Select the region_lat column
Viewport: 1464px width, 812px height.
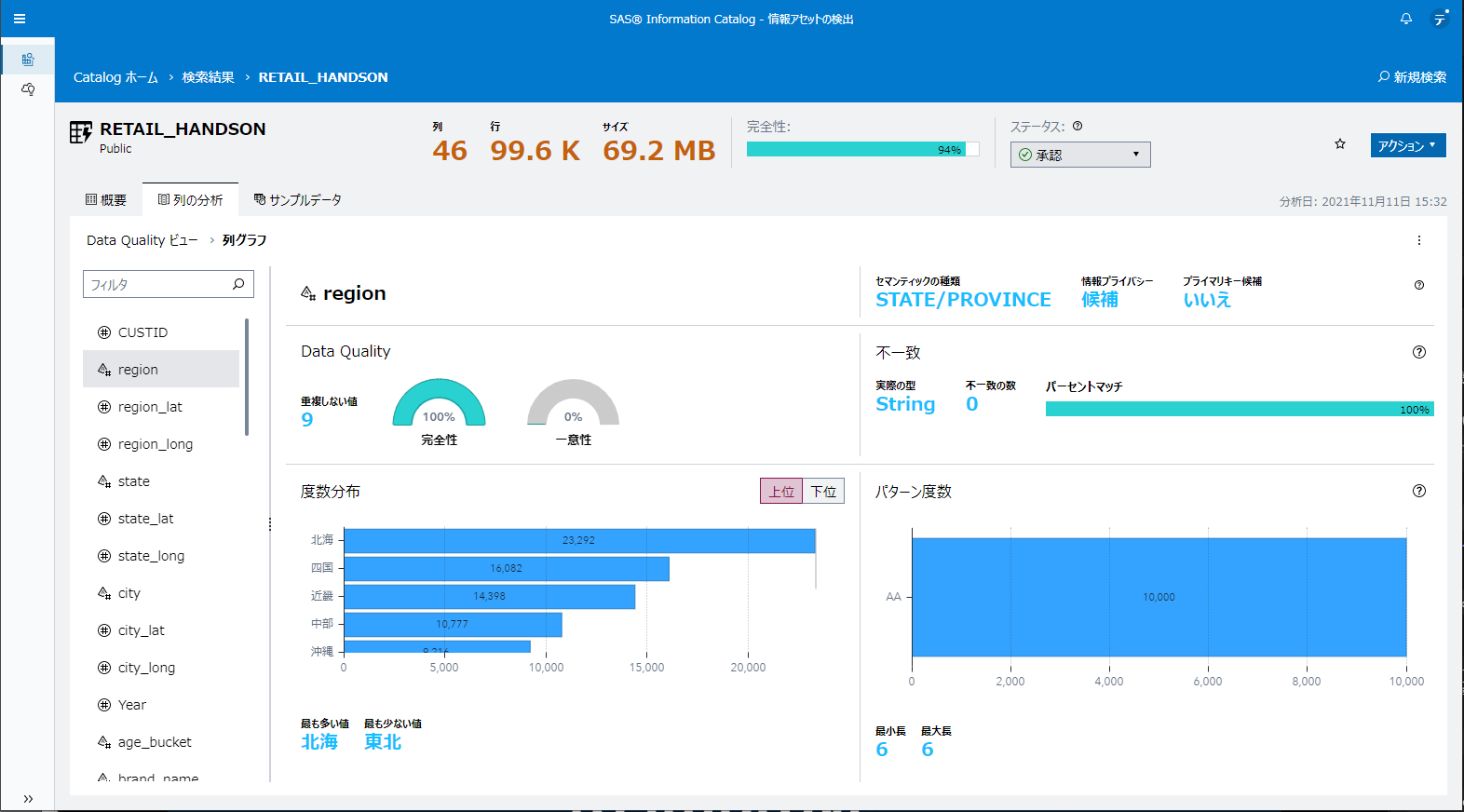click(x=161, y=407)
